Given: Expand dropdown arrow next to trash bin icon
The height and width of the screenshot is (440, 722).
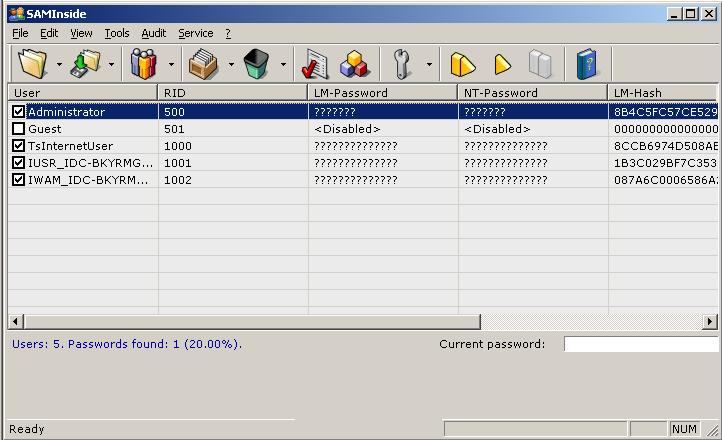Looking at the screenshot, I should [283, 64].
